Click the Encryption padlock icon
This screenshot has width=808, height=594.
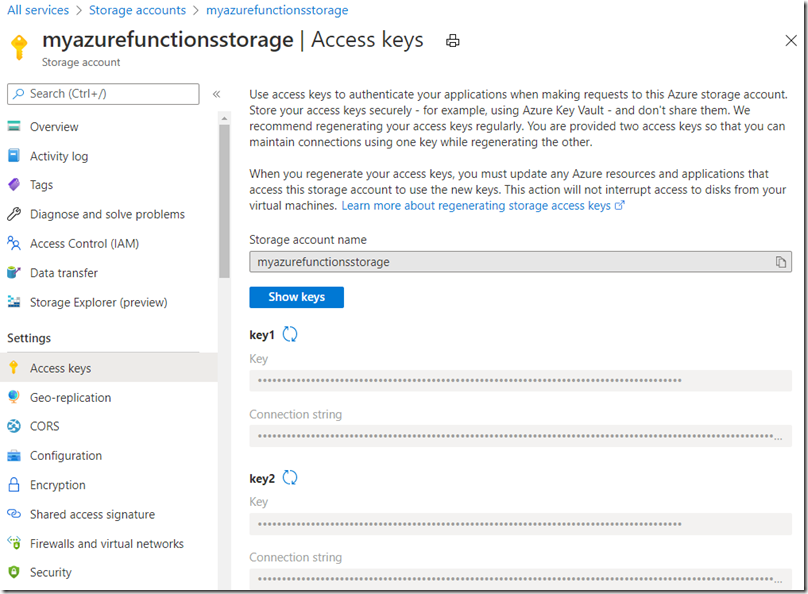[x=14, y=485]
